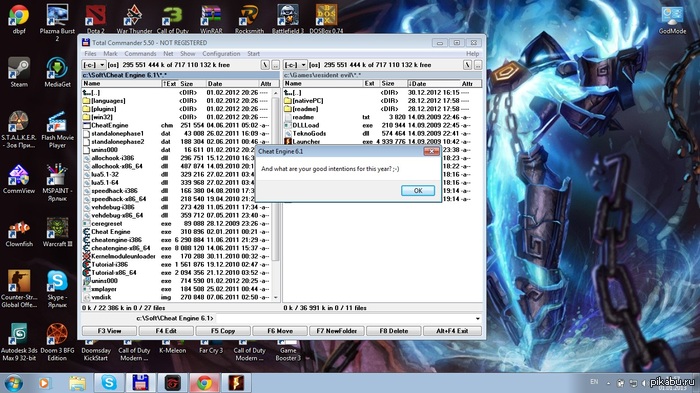This screenshot has height=393, width=700.
Task: Open Windows Explorer folder icon in taskbar
Action: tap(77, 383)
